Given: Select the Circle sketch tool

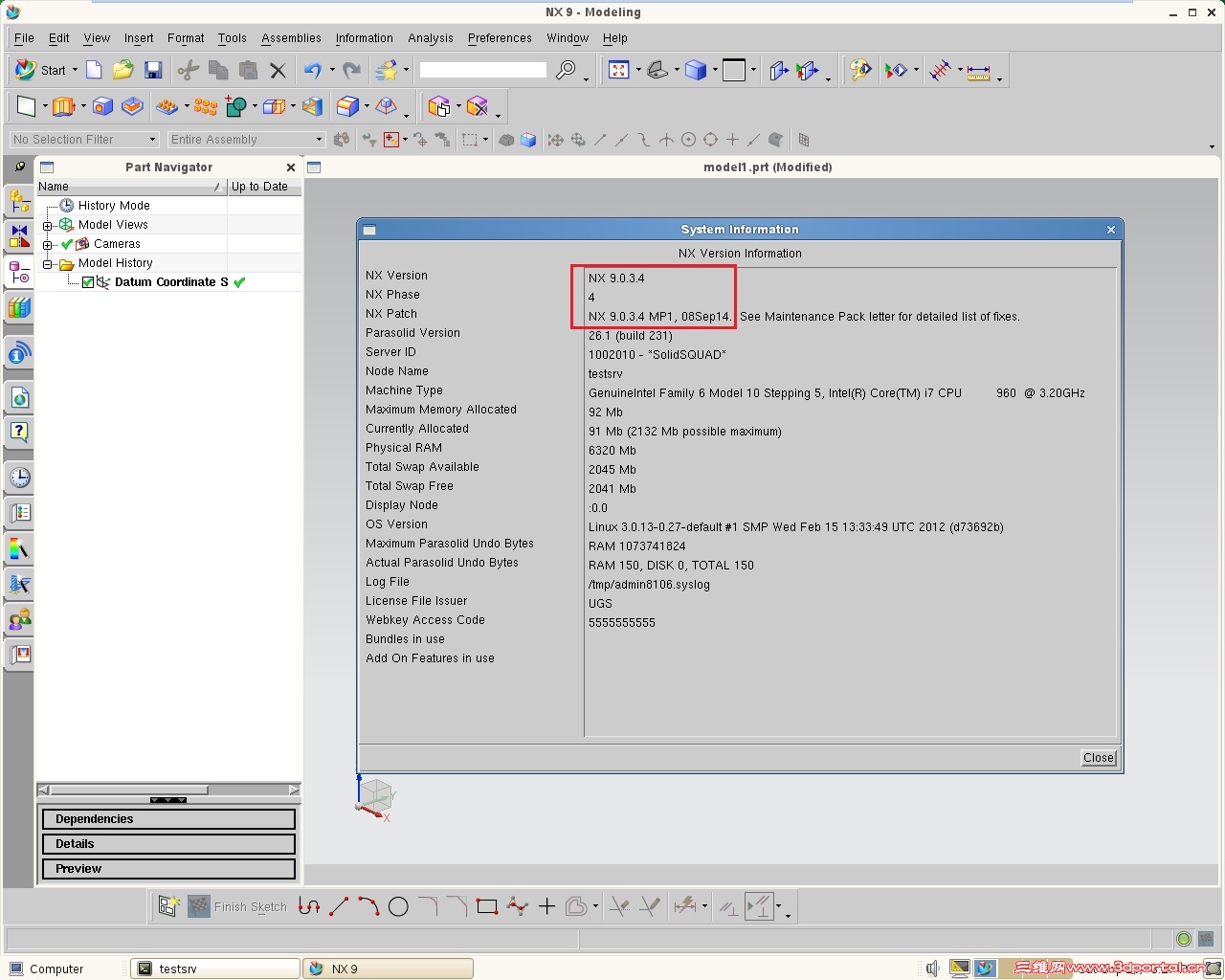Looking at the screenshot, I should pos(399,906).
